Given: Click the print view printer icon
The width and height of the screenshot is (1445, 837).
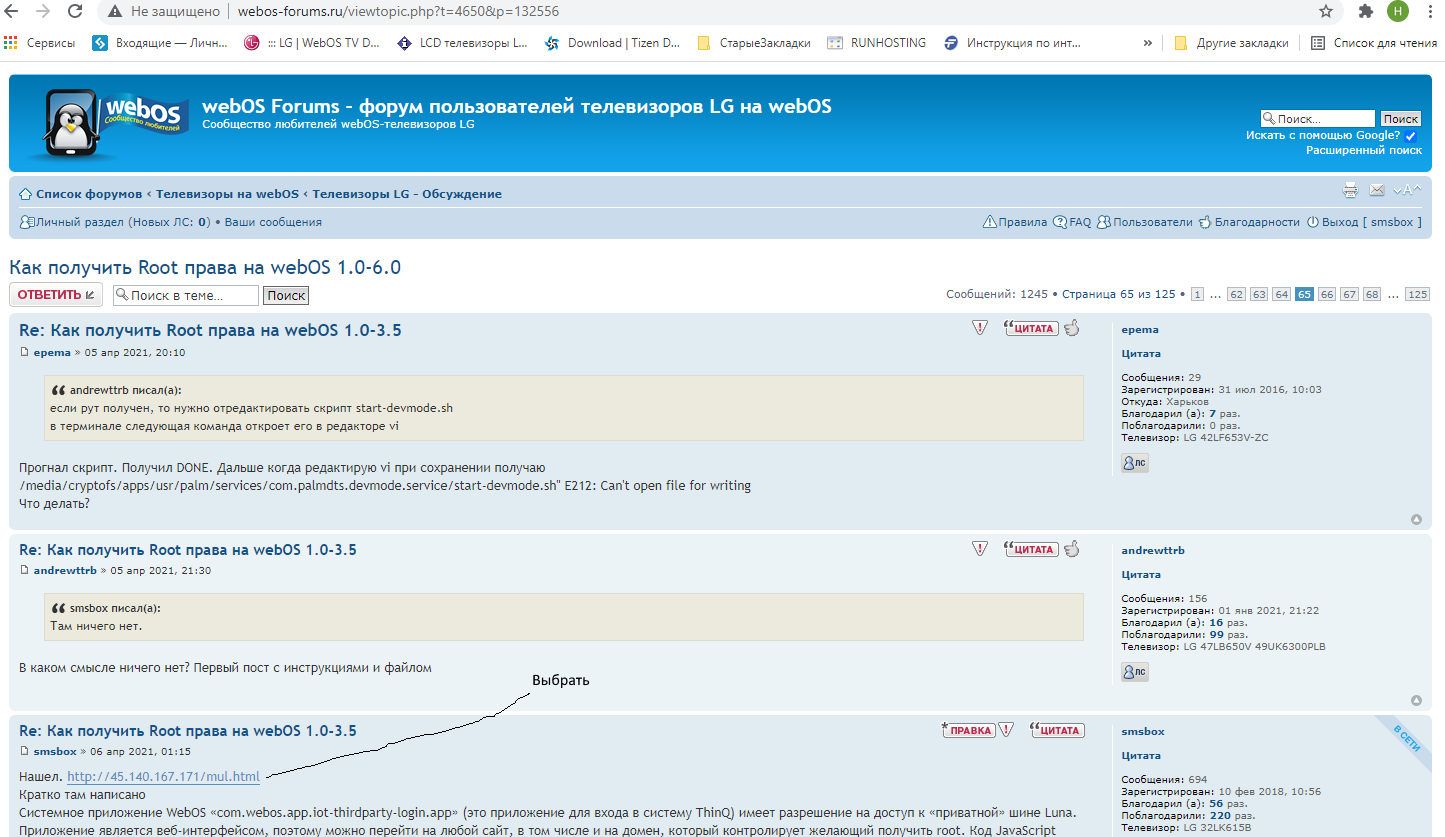Looking at the screenshot, I should tap(1350, 190).
